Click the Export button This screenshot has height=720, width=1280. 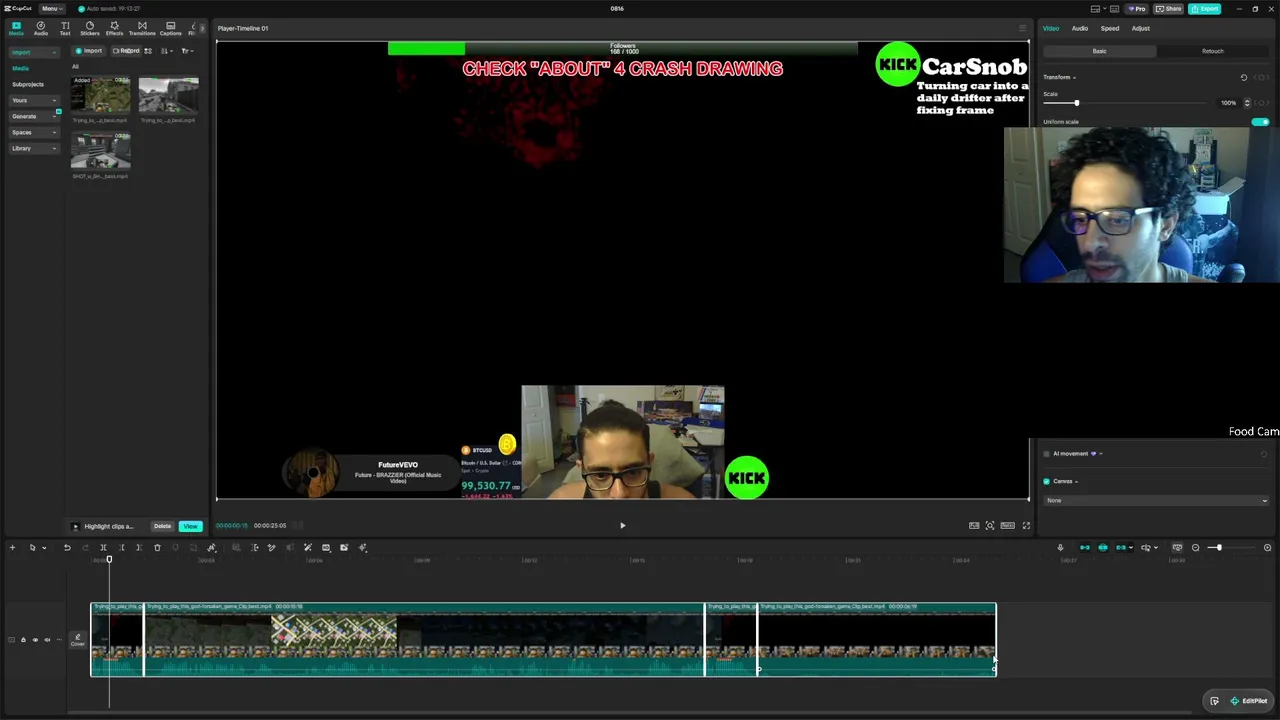tap(1205, 9)
